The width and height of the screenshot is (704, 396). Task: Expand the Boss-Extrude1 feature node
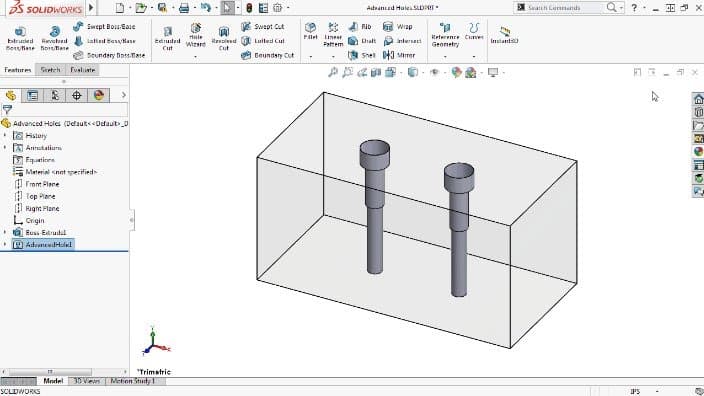5,232
